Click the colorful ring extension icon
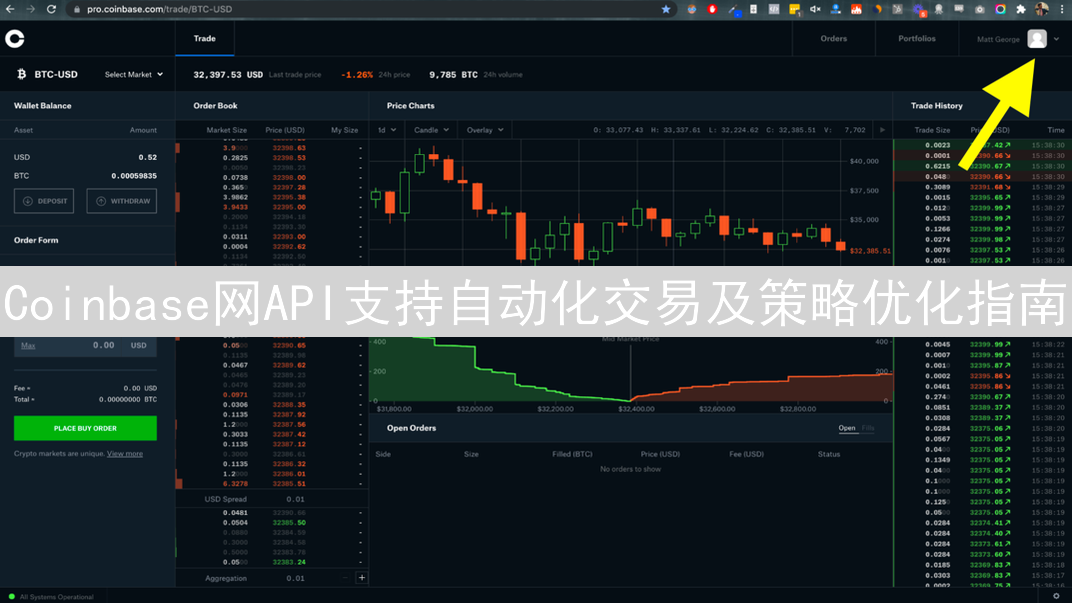The height and width of the screenshot is (603, 1072). coord(1000,9)
